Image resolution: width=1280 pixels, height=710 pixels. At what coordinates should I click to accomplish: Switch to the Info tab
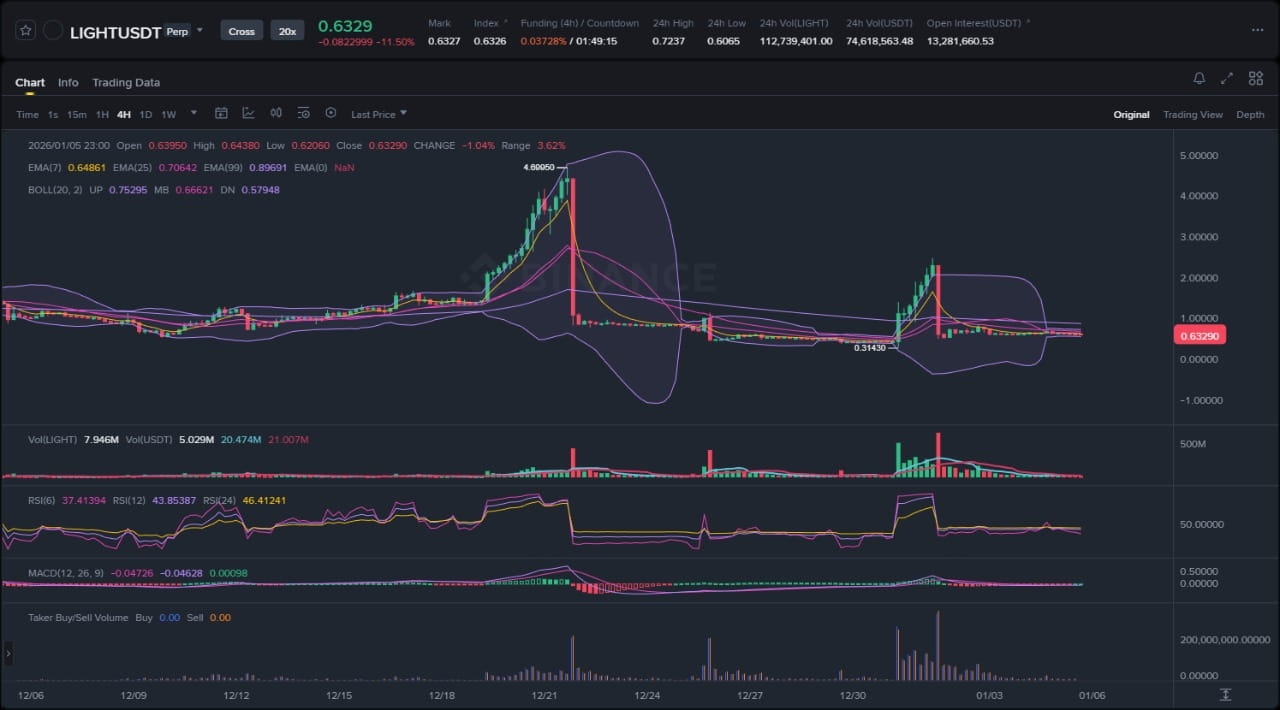[x=68, y=82]
